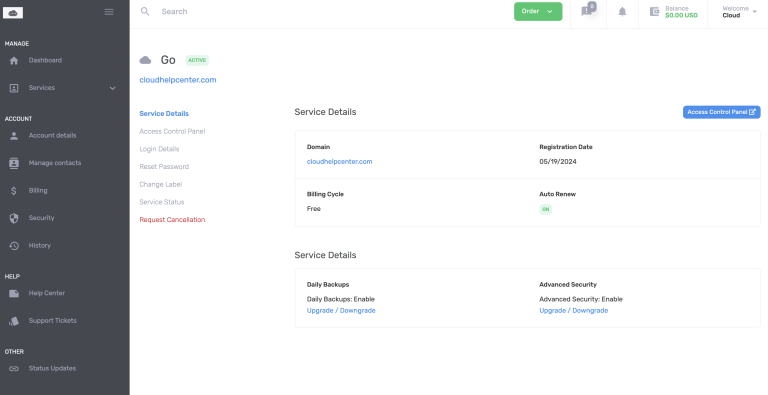The height and width of the screenshot is (395, 768).
Task: Click the Account details person icon
Action: 14,136
